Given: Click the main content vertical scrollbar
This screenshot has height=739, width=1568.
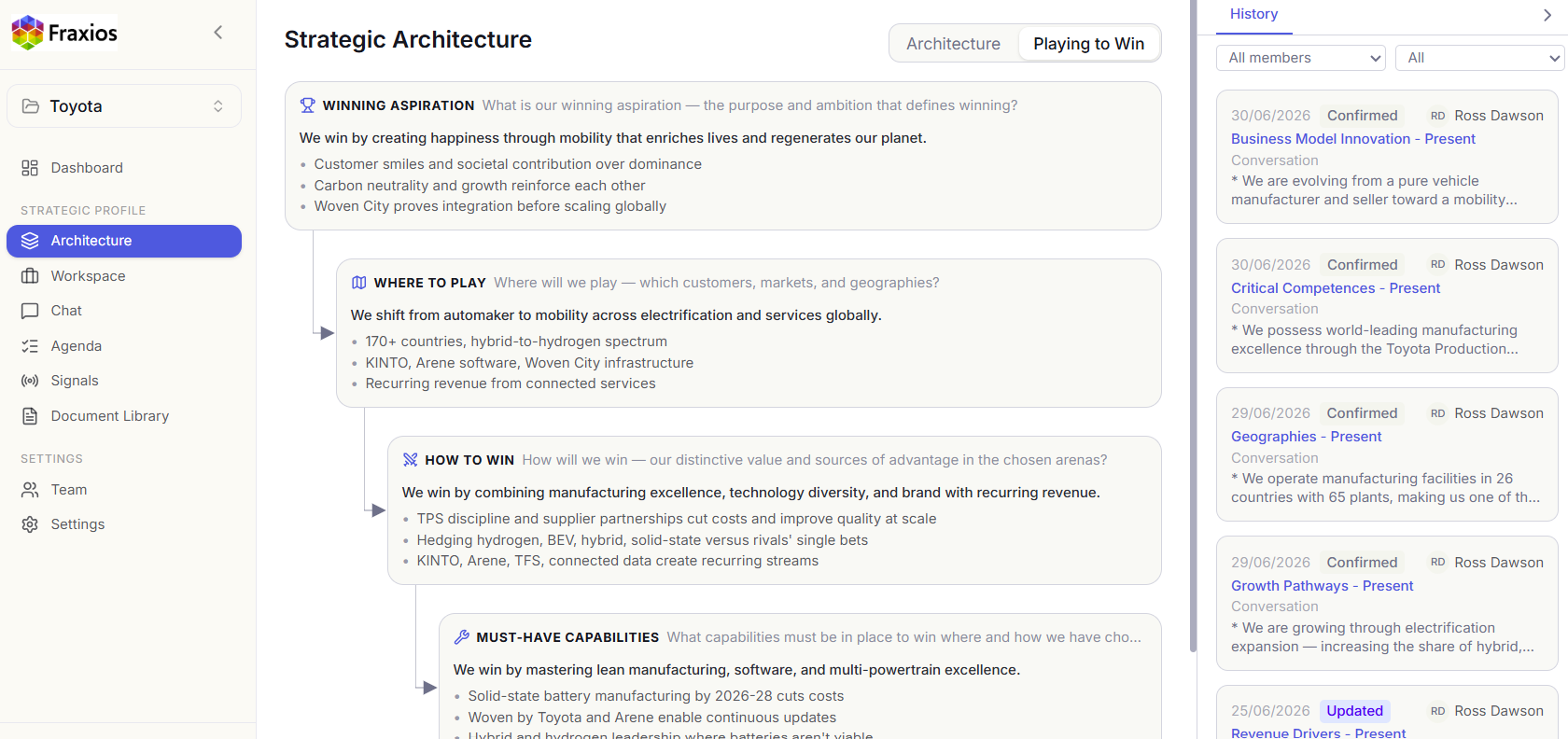Looking at the screenshot, I should pyautogui.click(x=1193, y=327).
